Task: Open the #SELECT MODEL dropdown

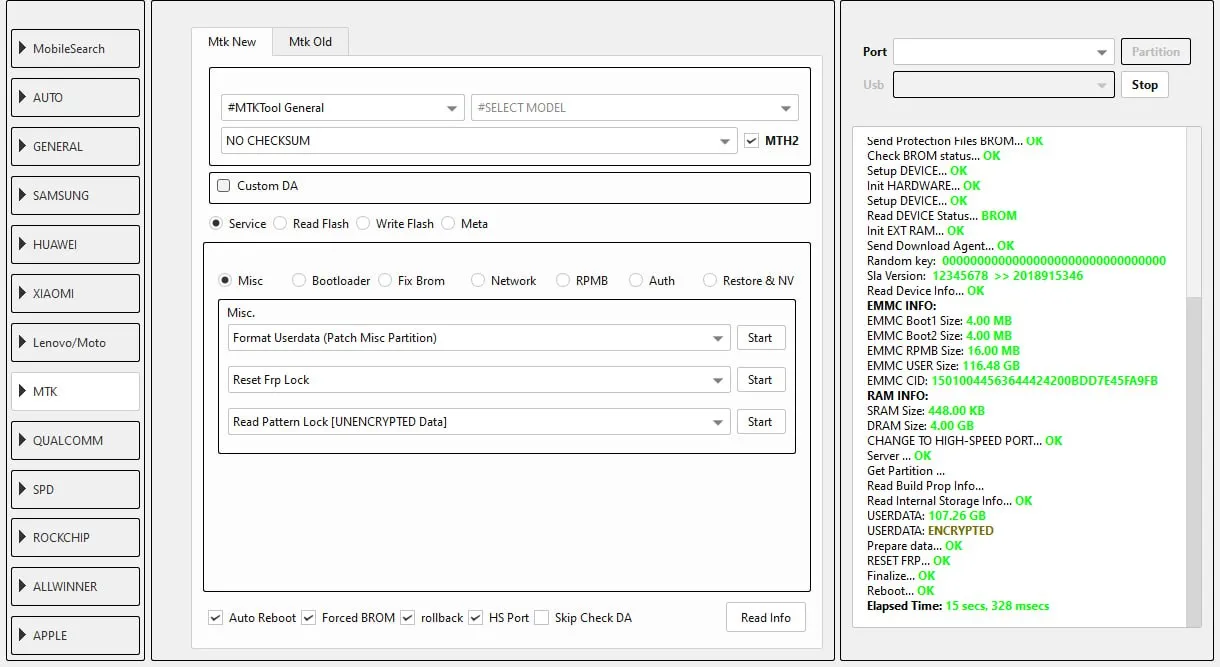Action: 634,108
